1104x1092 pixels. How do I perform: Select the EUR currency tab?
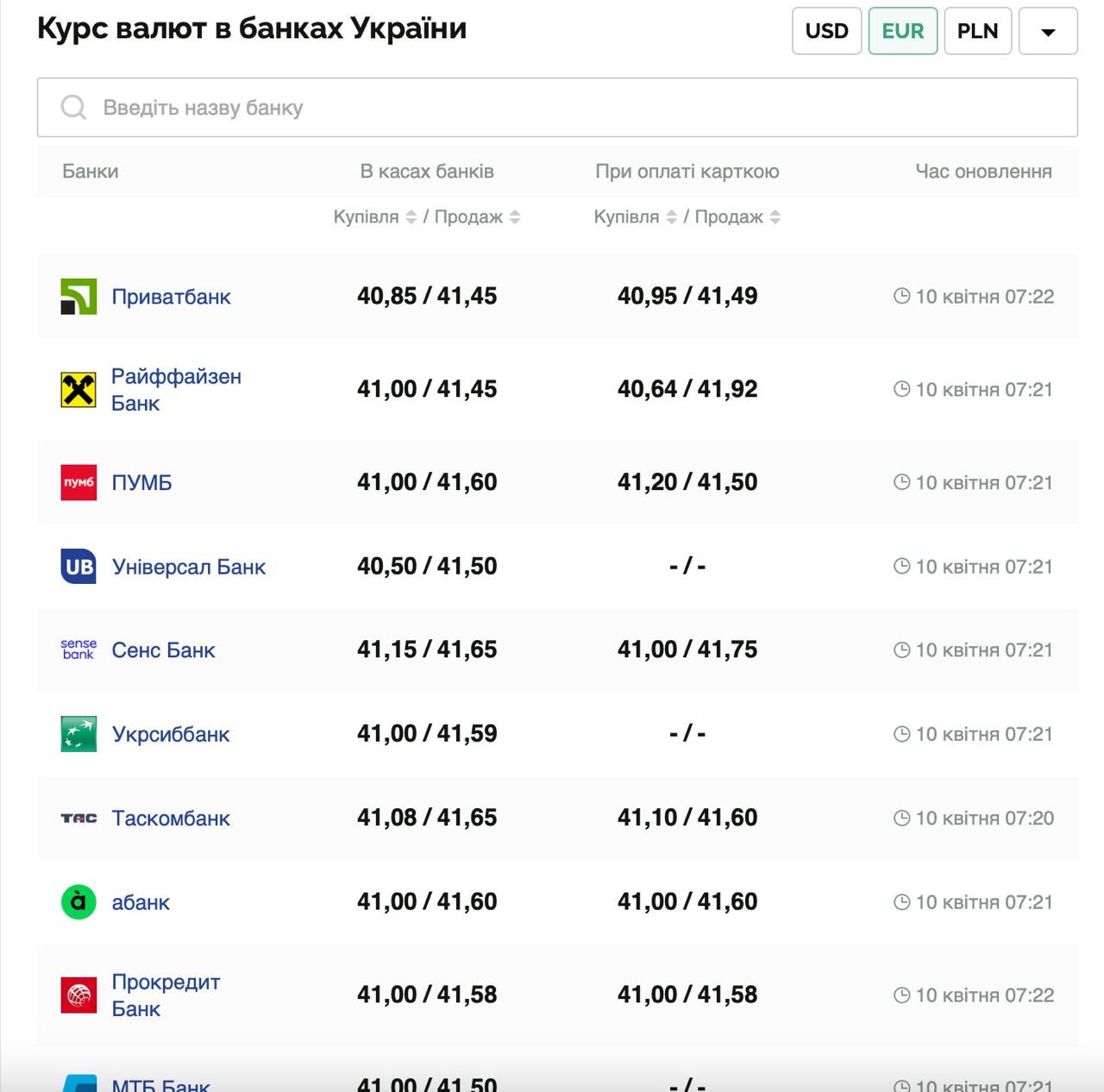pos(902,31)
